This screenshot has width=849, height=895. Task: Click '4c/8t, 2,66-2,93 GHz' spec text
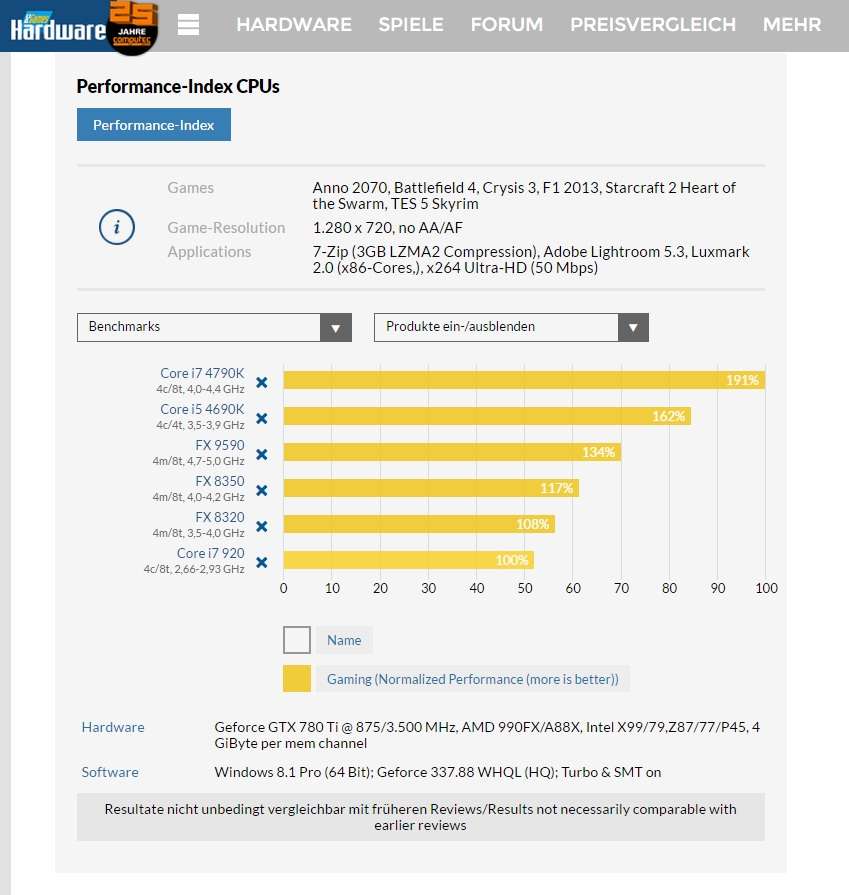(x=194, y=569)
